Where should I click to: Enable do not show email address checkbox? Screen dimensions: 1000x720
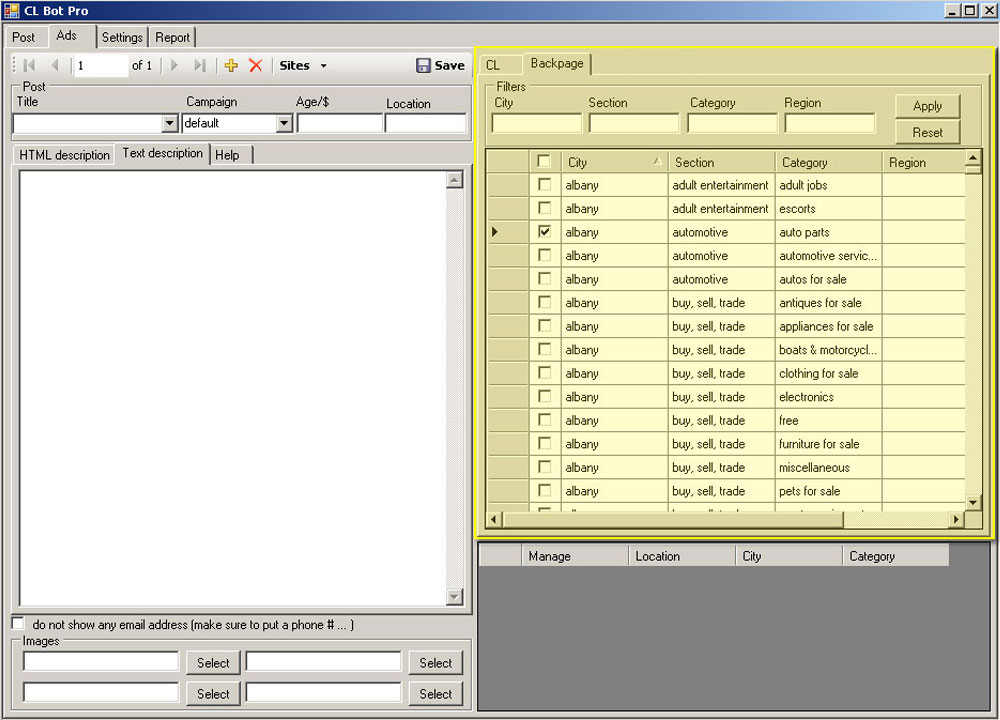pyautogui.click(x=18, y=624)
